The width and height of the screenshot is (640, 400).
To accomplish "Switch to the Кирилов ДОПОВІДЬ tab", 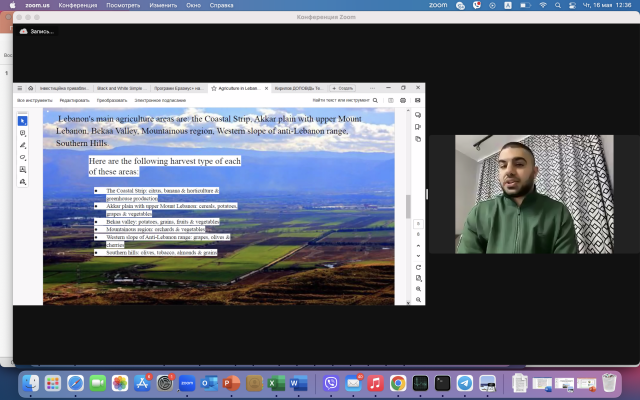I will pyautogui.click(x=298, y=88).
